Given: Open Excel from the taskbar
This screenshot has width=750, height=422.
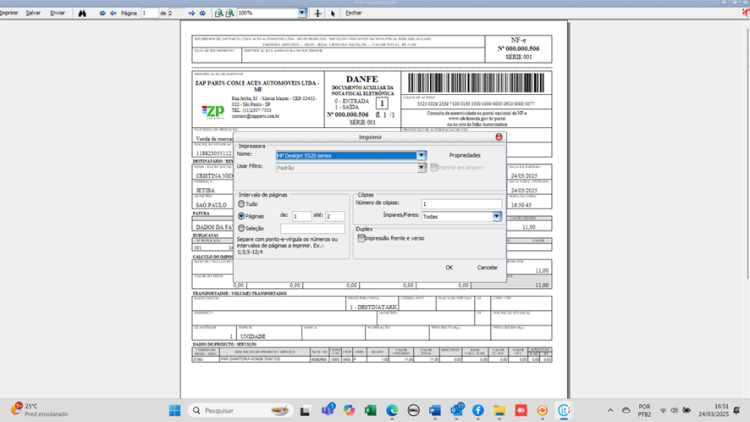Looking at the screenshot, I should [x=370, y=411].
